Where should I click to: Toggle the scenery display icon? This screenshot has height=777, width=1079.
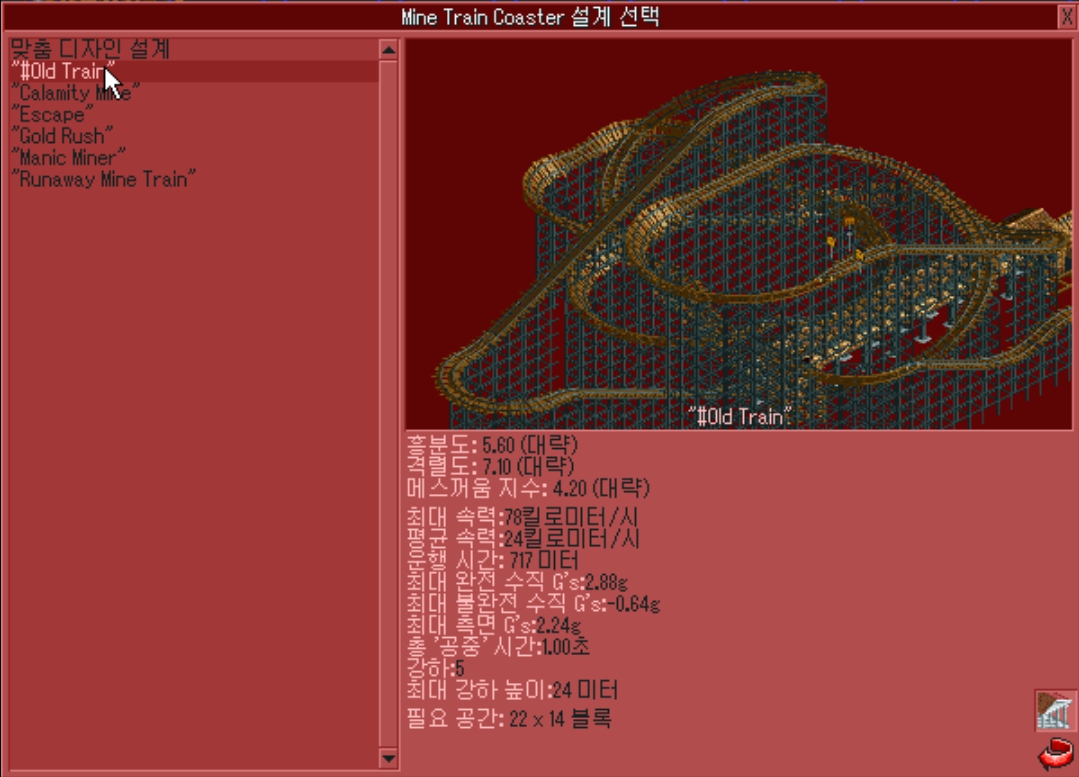pos(1055,711)
